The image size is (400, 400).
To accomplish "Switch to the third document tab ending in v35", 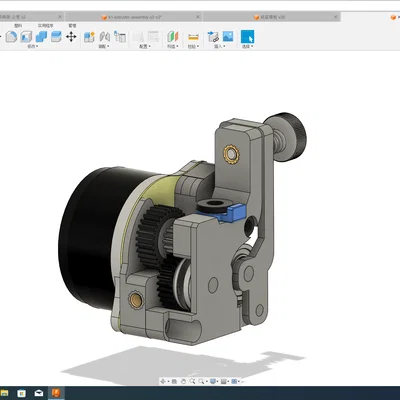I will (x=272, y=17).
